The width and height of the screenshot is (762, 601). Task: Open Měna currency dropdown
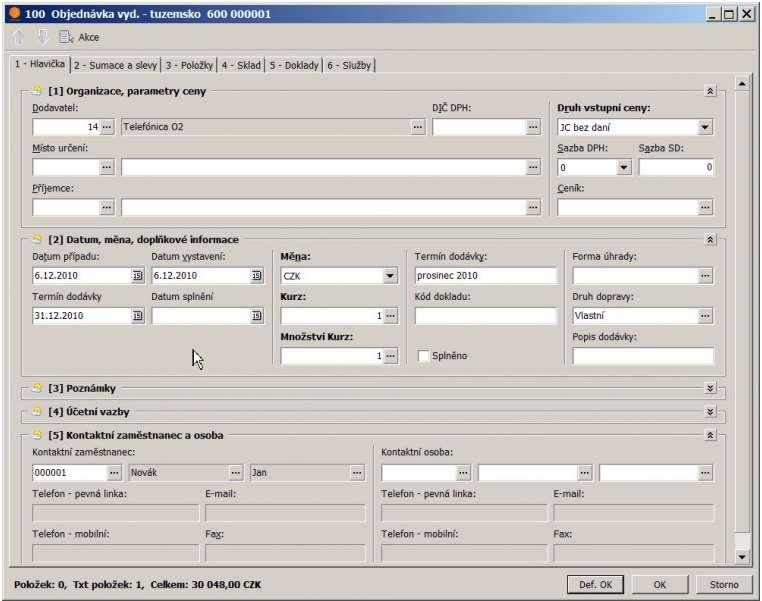click(x=390, y=276)
